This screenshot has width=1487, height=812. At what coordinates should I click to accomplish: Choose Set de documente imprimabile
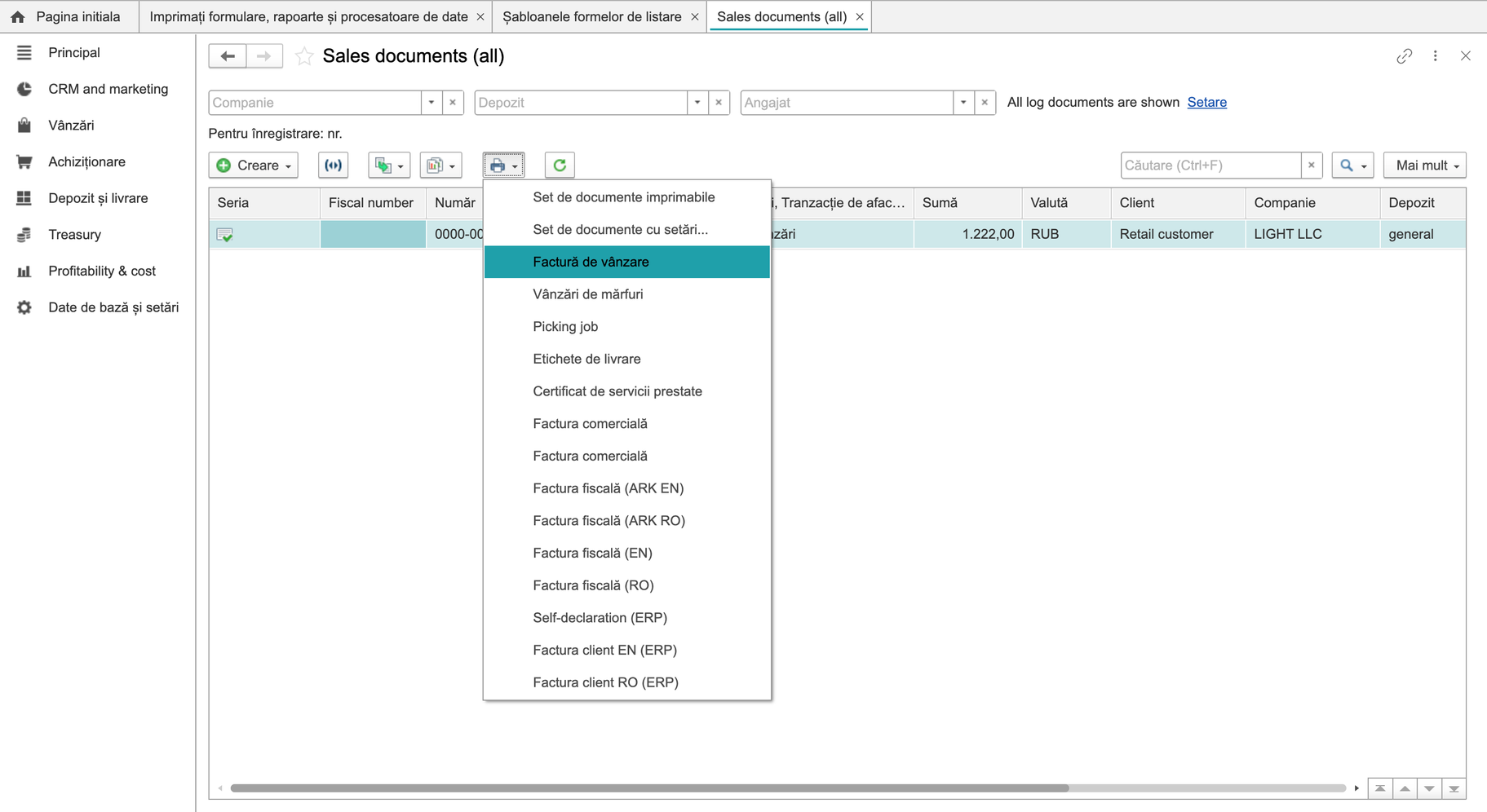point(627,197)
